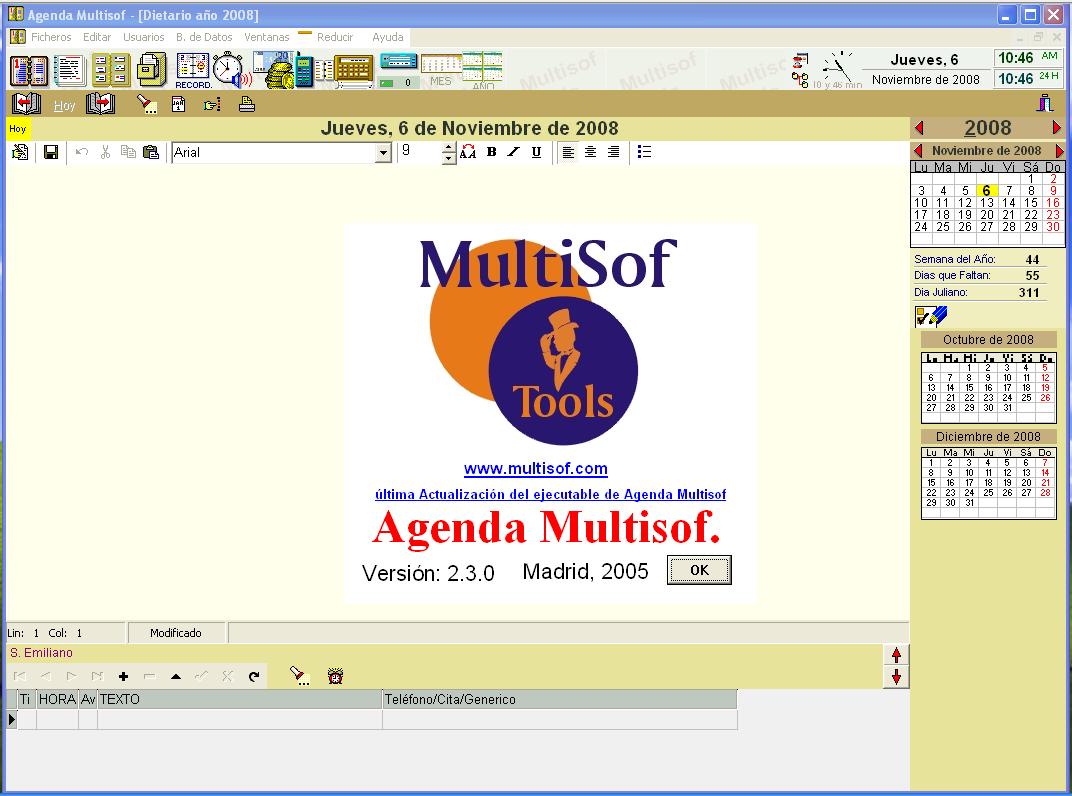
Task: Click the printer icon in brown toolbar
Action: [x=247, y=104]
